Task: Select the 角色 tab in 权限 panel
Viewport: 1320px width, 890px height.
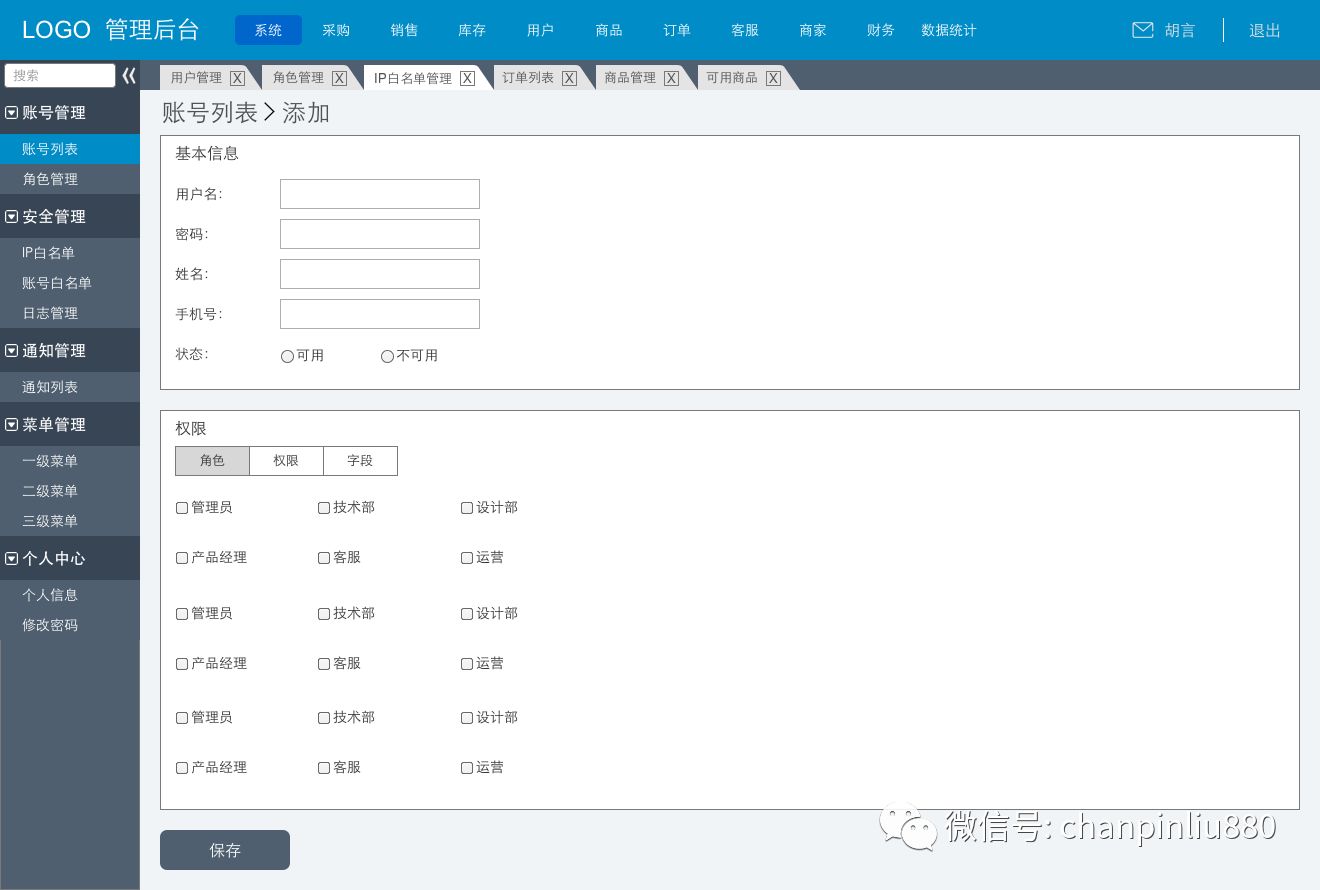Action: point(212,461)
